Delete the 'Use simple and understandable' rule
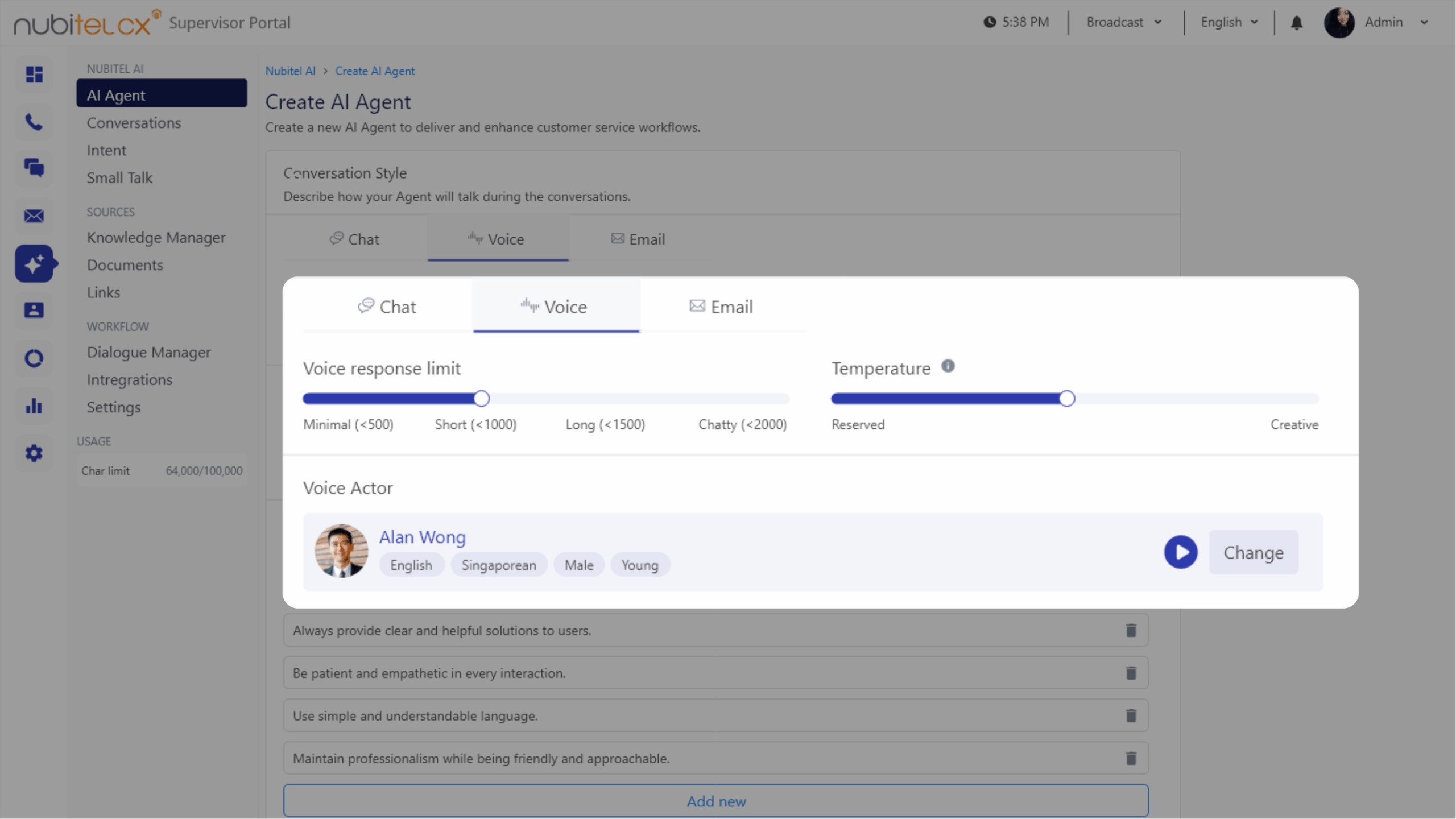1456x819 pixels. [1131, 715]
